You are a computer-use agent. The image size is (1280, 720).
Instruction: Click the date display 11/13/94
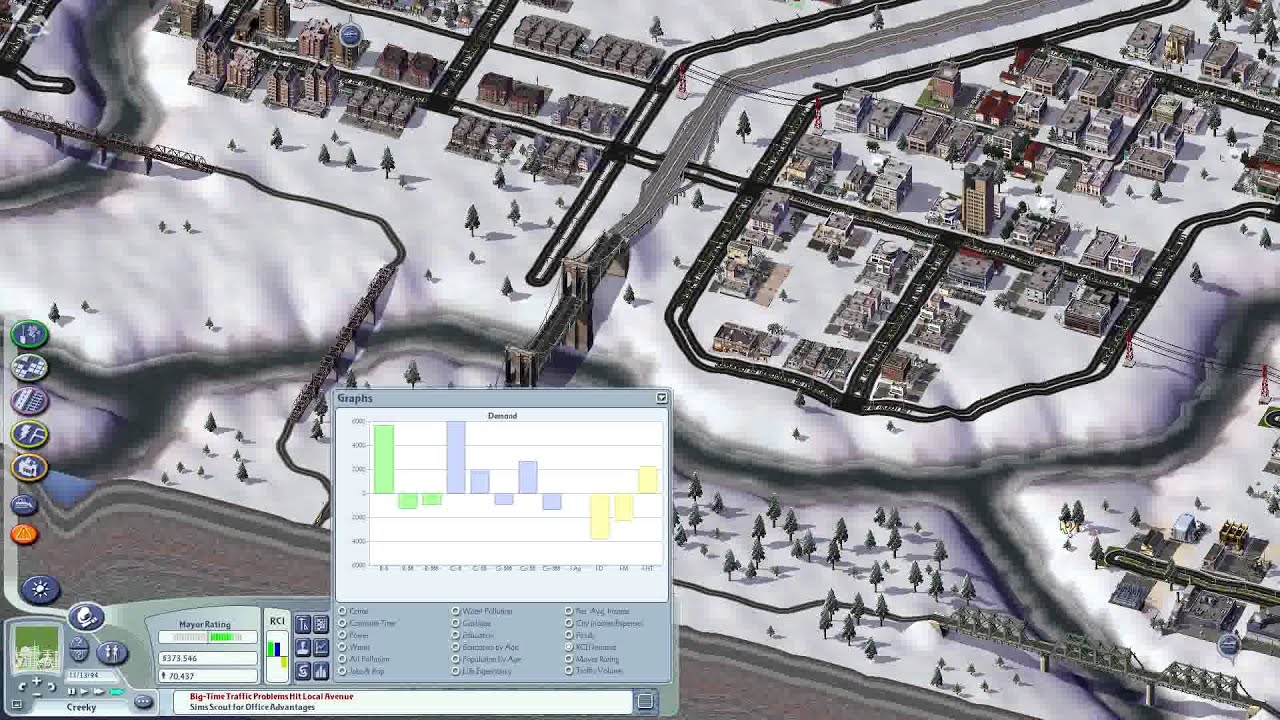pos(90,675)
